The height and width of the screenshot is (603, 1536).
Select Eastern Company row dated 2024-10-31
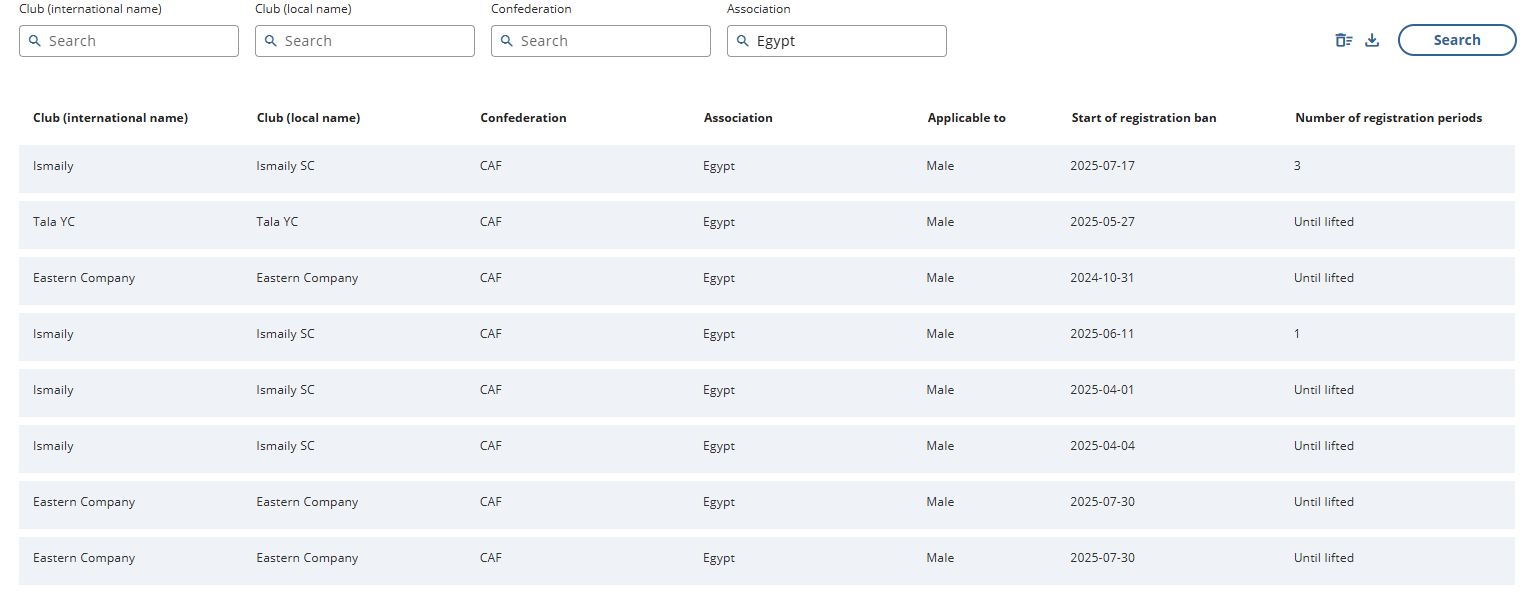(x=767, y=278)
